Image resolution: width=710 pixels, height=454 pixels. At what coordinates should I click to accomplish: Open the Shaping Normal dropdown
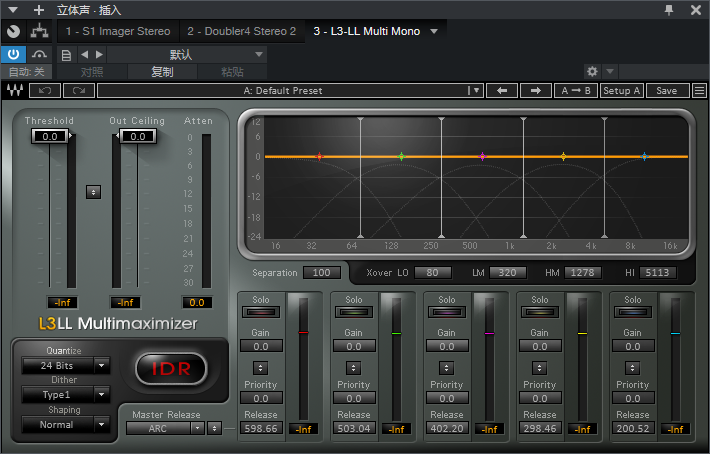pos(66,425)
